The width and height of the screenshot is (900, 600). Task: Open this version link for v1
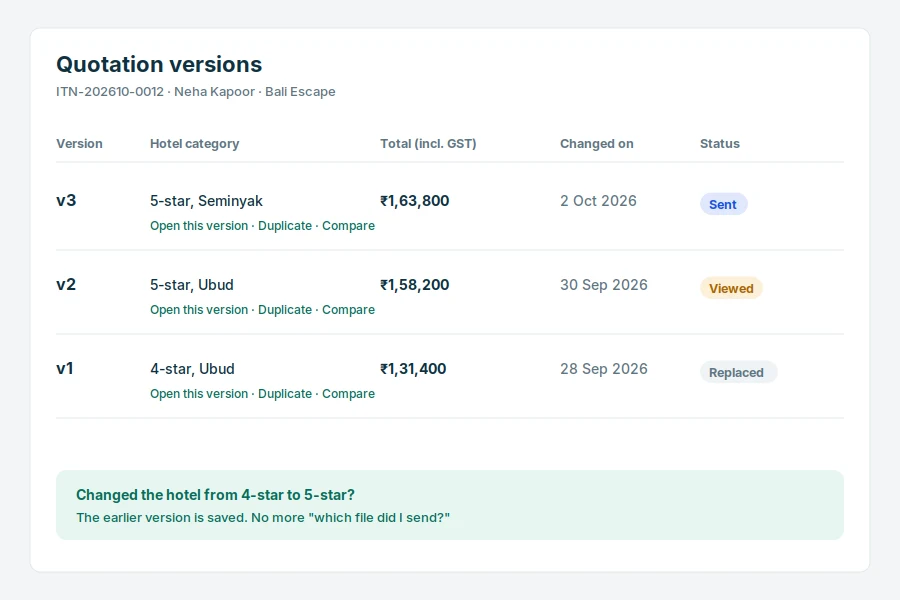coord(199,393)
